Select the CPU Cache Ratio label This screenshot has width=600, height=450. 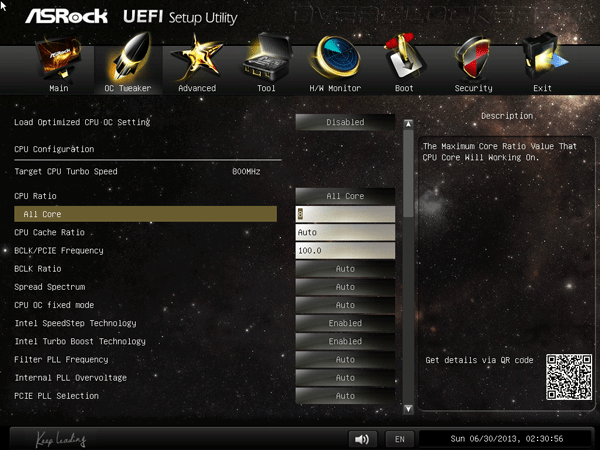49,232
